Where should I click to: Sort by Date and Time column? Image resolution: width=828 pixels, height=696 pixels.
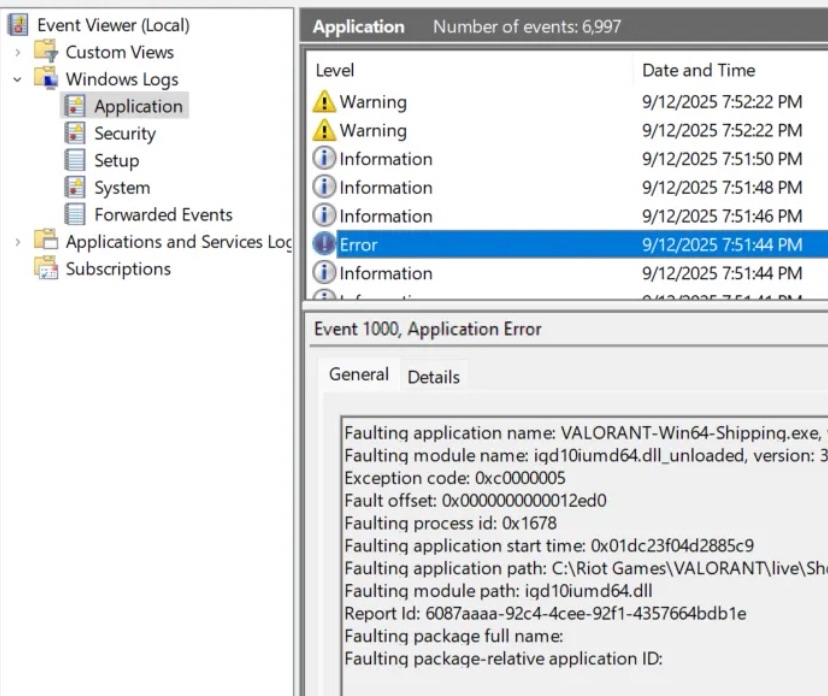[698, 70]
